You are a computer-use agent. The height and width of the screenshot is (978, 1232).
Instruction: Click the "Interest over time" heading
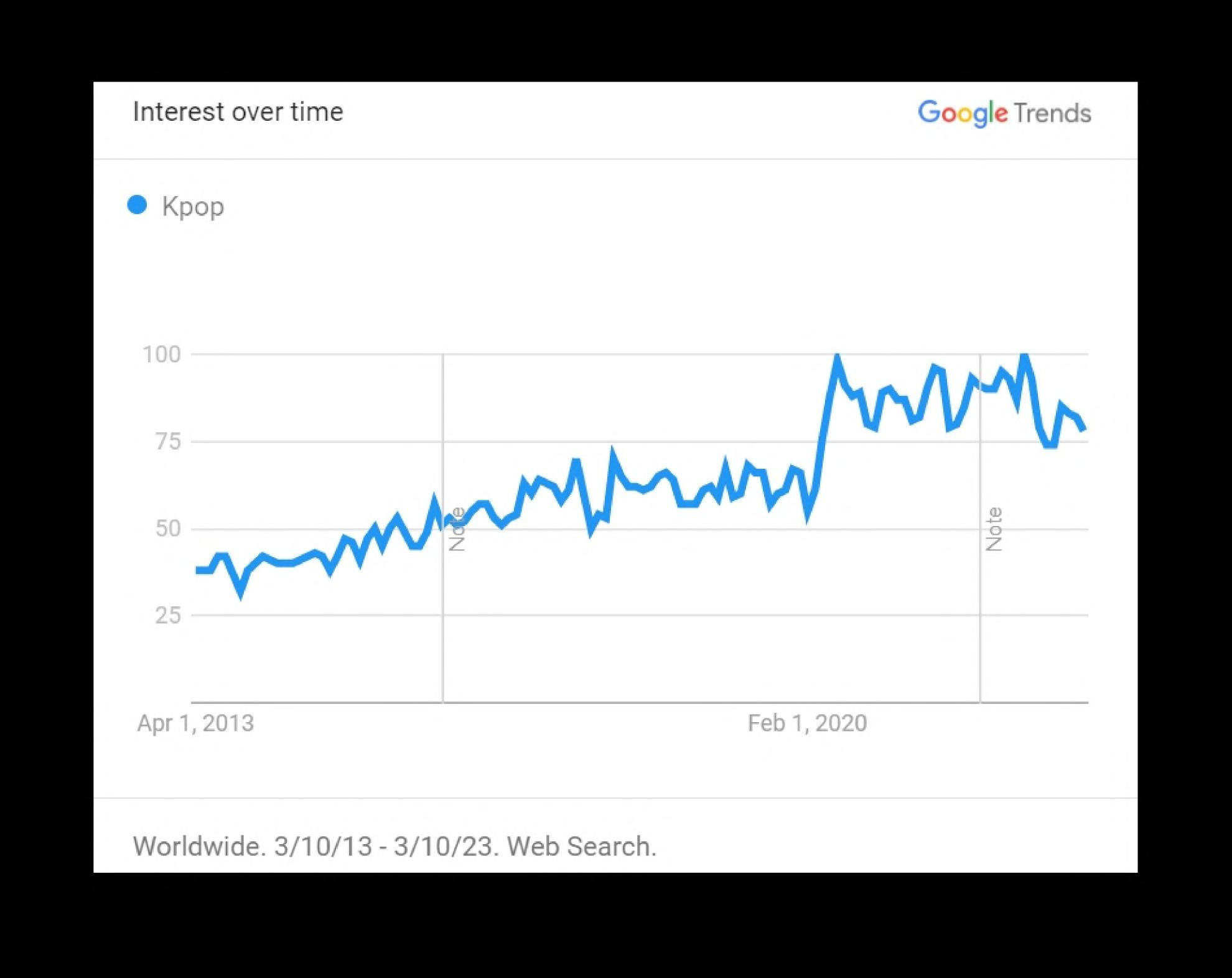pos(238,112)
